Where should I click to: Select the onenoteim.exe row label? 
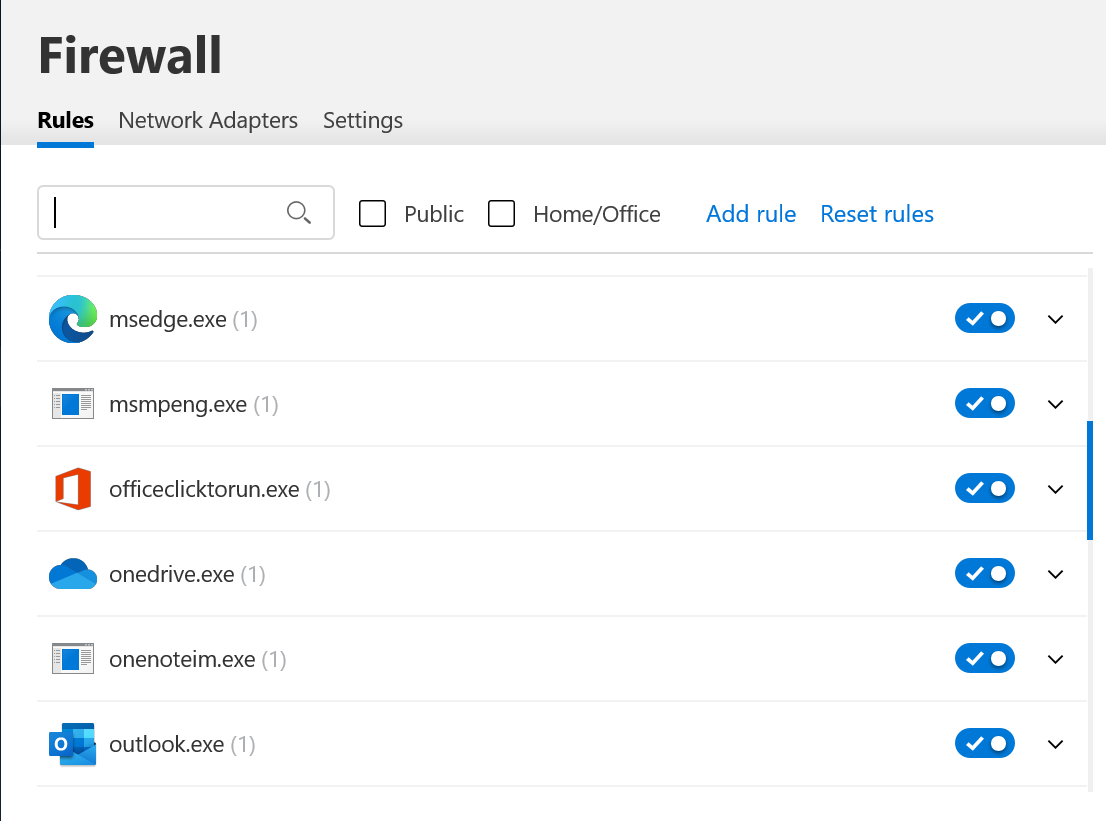tap(198, 659)
